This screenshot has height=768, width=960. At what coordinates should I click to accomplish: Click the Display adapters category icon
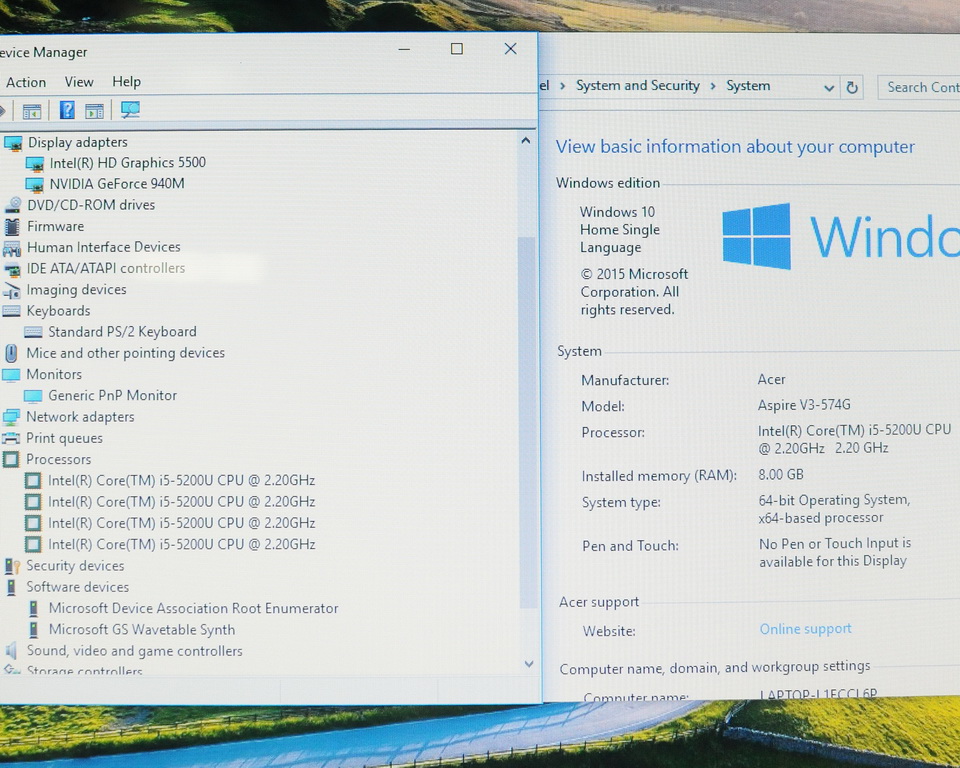tap(13, 143)
